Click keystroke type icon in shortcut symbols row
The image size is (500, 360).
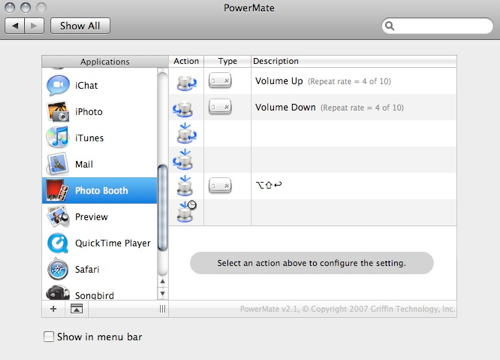click(x=220, y=186)
